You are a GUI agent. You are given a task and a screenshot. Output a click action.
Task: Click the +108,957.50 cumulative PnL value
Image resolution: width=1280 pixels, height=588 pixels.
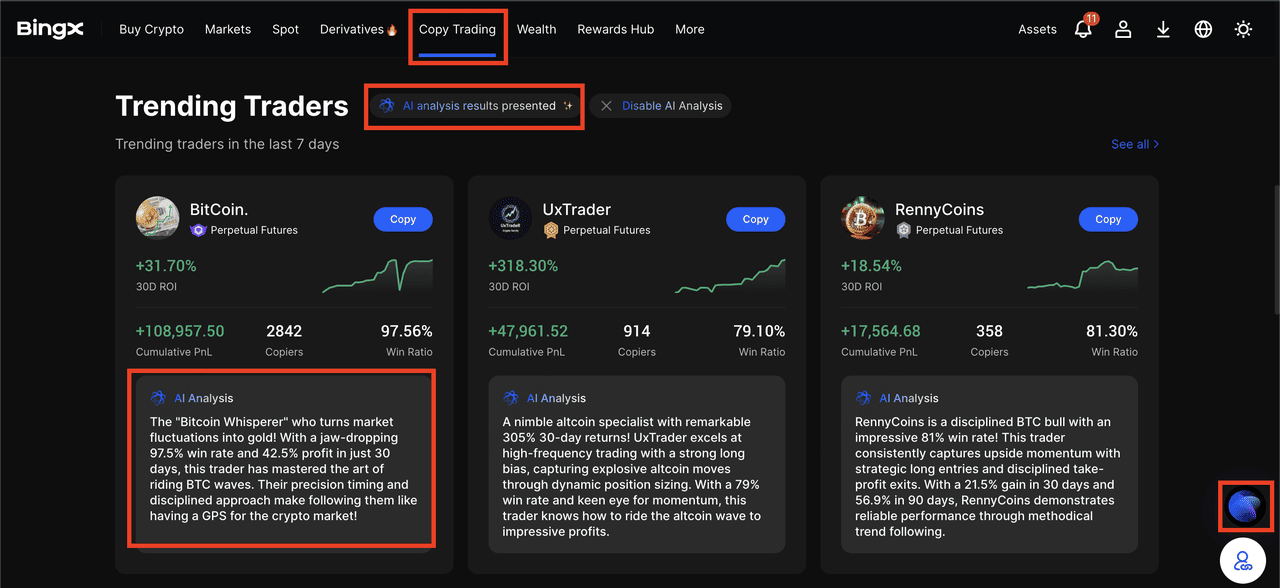[180, 331]
